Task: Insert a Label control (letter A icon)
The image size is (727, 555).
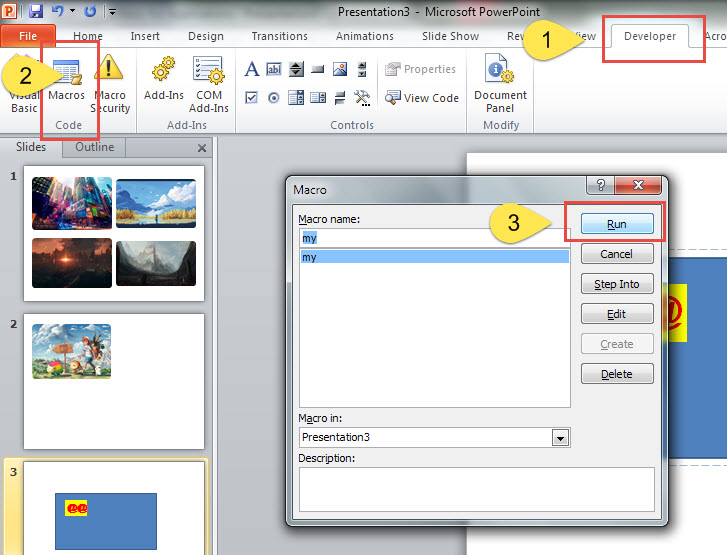Action: pyautogui.click(x=251, y=69)
